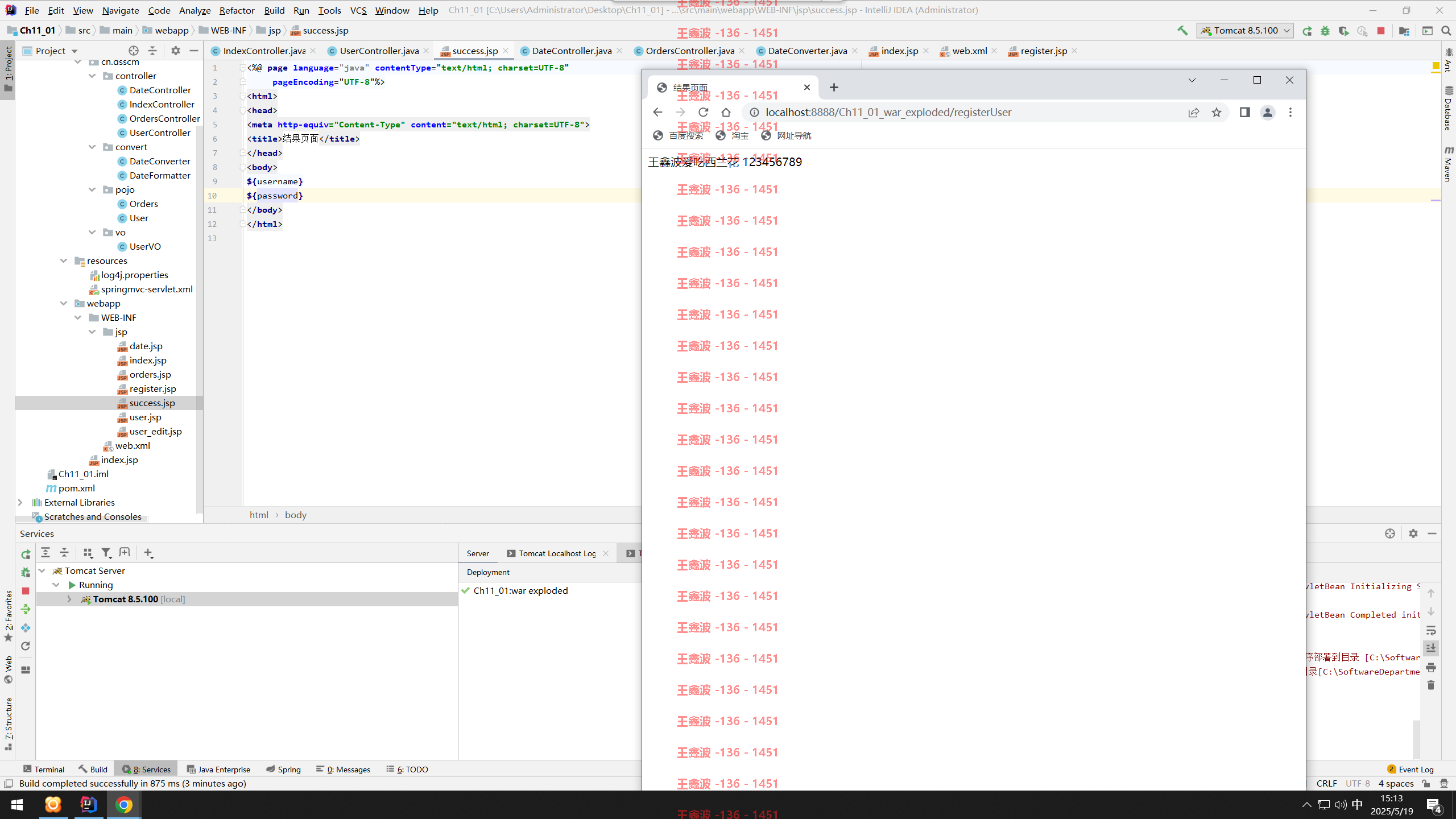Viewport: 1456px width, 819px height.
Task: Switch to UserController.java tab
Action: tap(379, 51)
